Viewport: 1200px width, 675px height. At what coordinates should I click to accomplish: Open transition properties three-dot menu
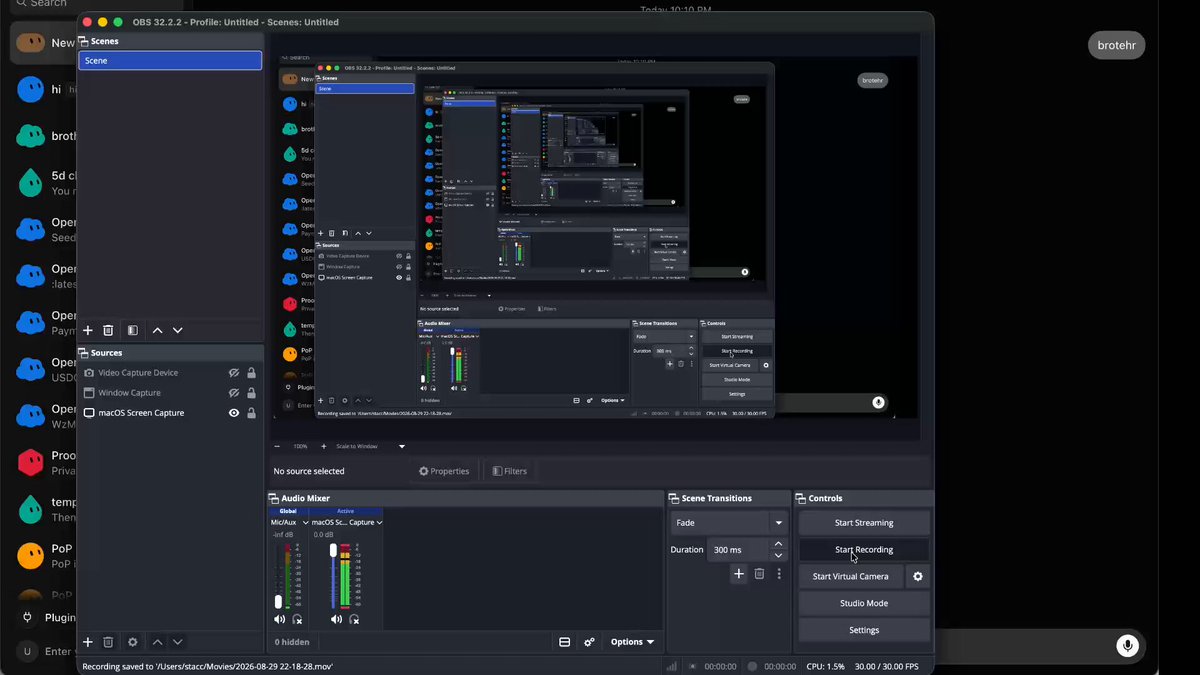[779, 574]
